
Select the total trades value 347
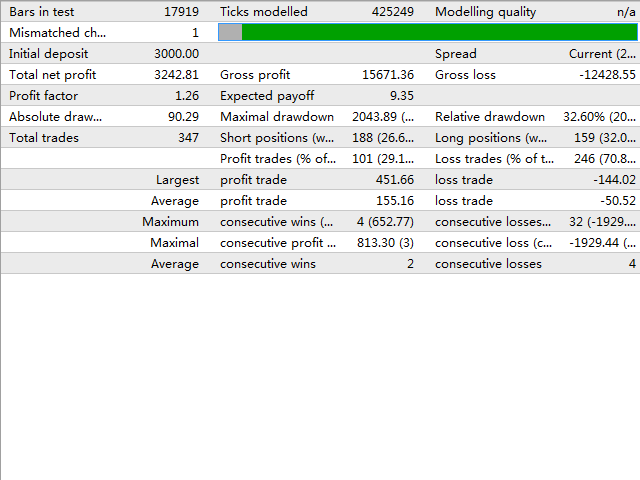click(x=188, y=138)
